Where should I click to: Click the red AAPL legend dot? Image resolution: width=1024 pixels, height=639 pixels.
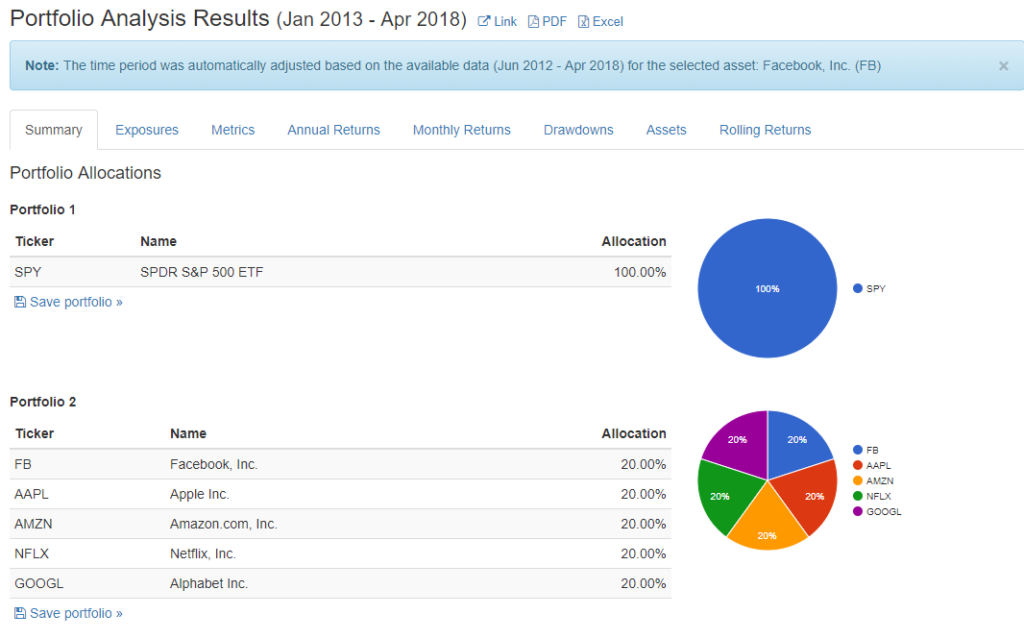point(858,465)
